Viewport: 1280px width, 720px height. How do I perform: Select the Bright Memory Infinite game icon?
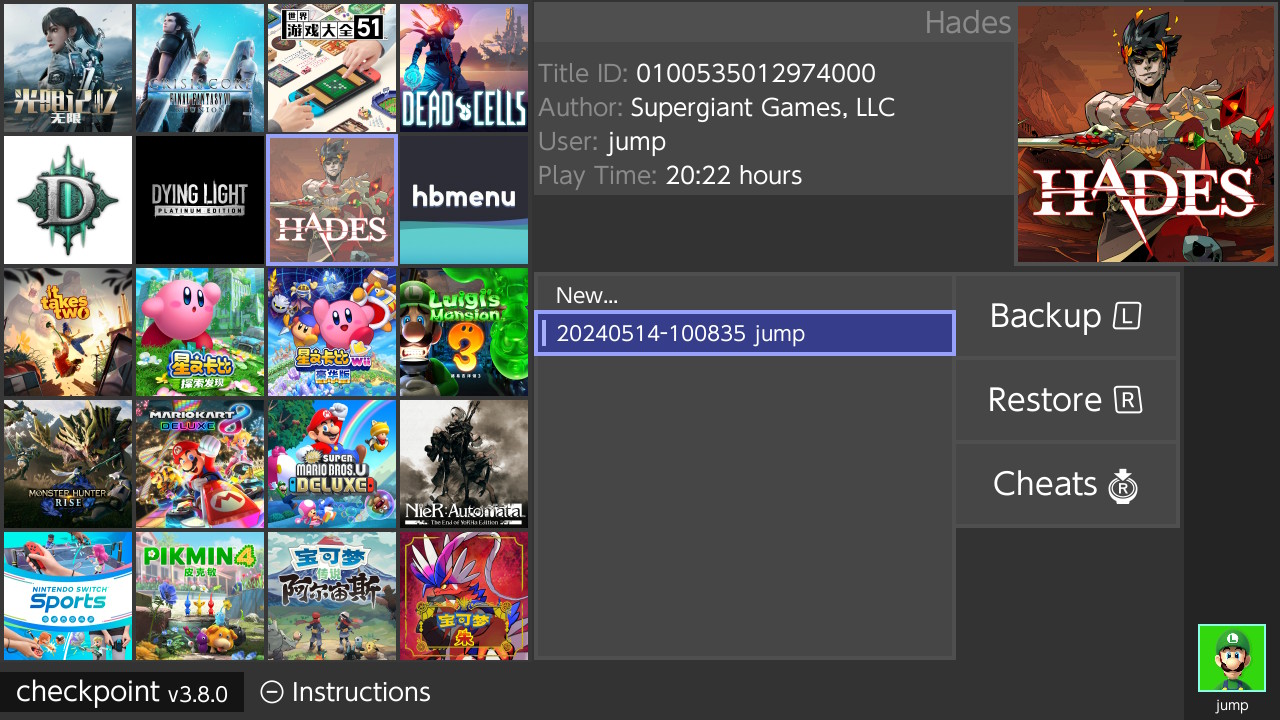[x=68, y=68]
